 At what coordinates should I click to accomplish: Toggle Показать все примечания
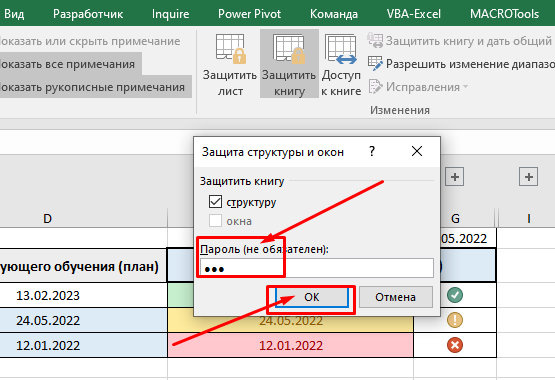[67, 64]
